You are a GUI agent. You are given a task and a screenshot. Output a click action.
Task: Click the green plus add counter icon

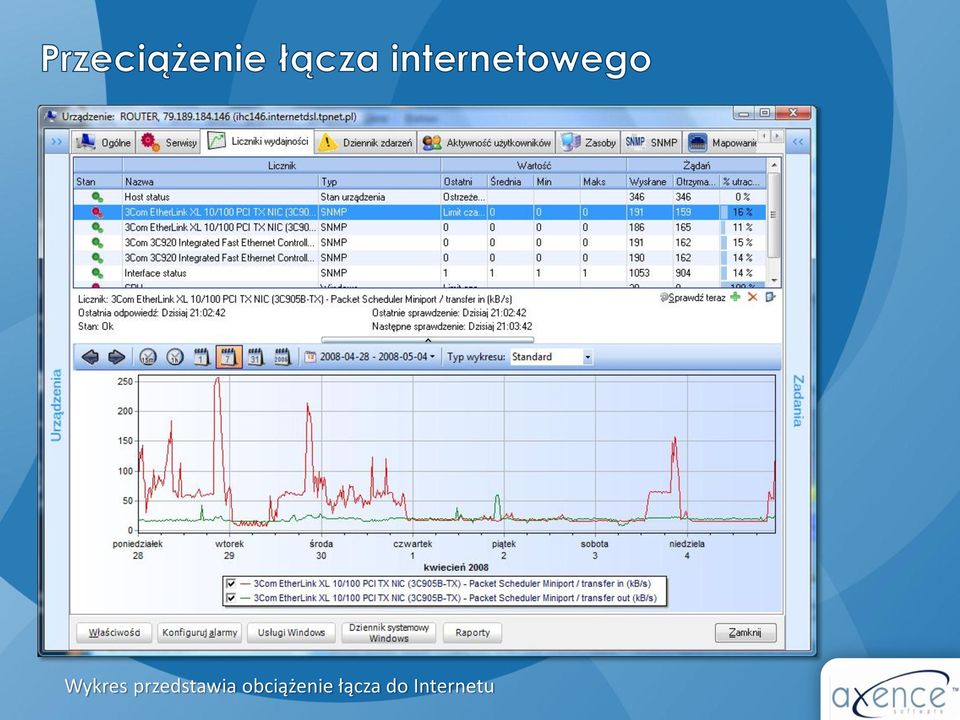point(735,298)
